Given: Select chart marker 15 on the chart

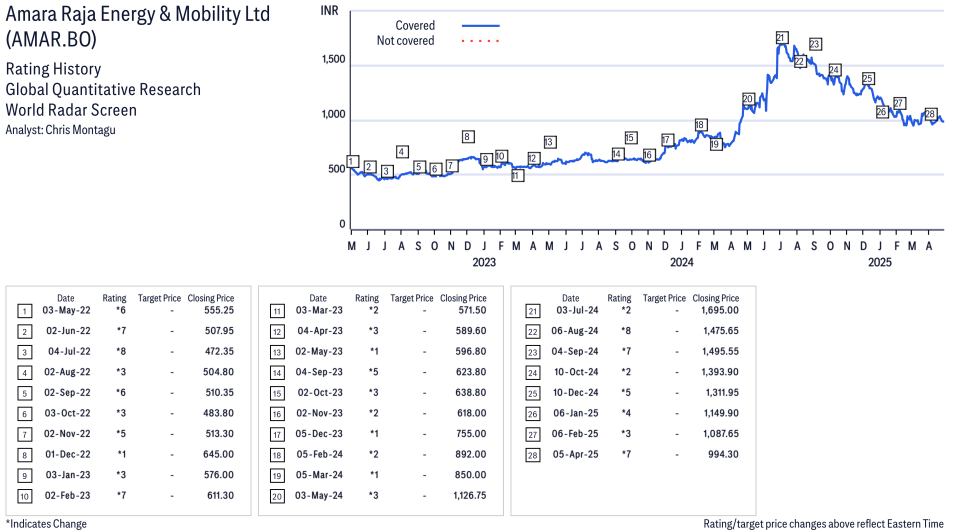Looking at the screenshot, I should pyautogui.click(x=630, y=138).
